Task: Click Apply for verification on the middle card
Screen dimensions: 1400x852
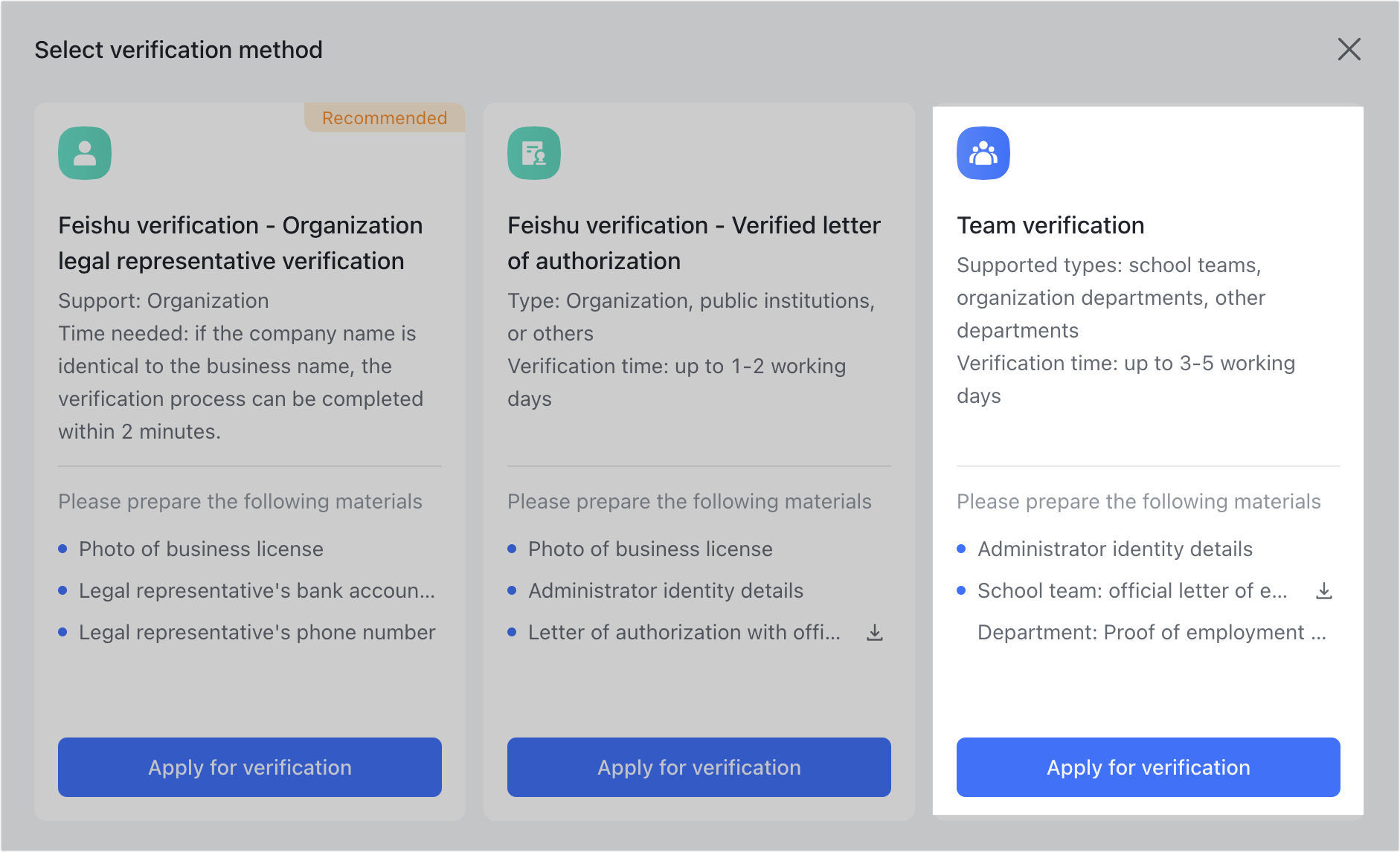Action: 699,767
